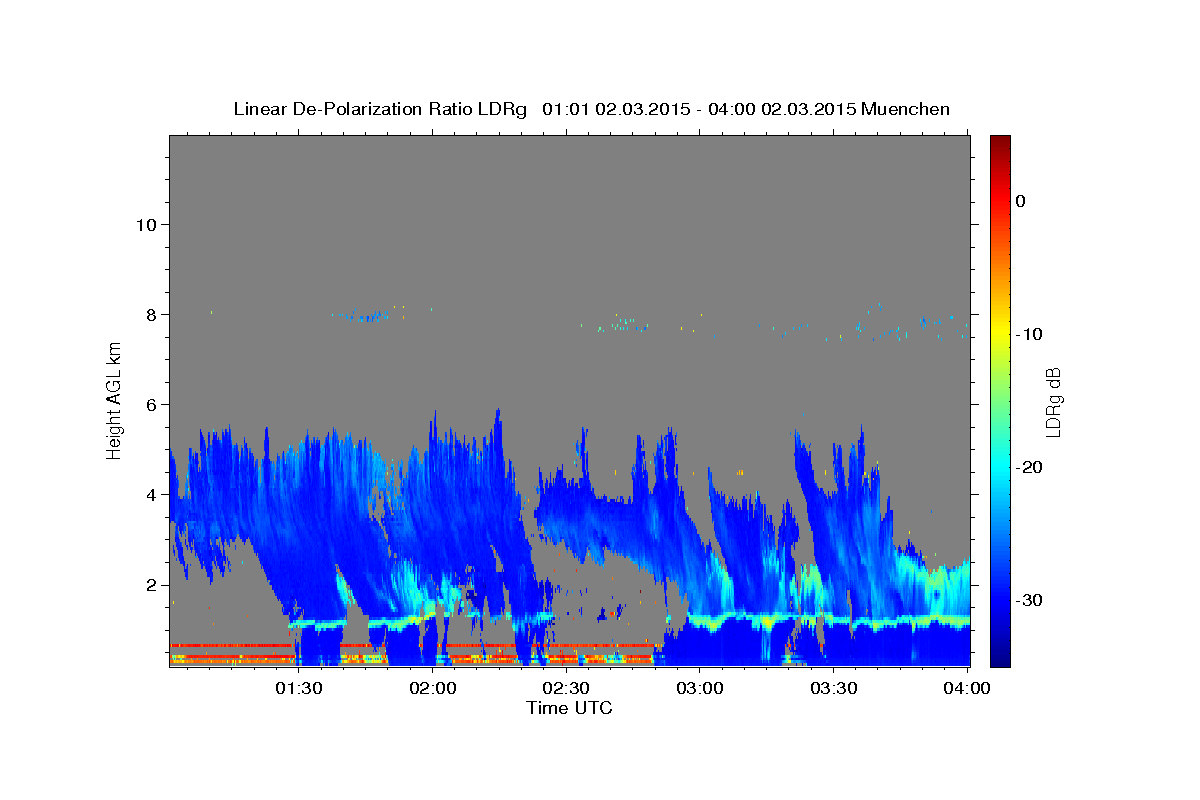This screenshot has height=800, width=1200.
Task: Click the height tick label 2
Action: pos(152,584)
